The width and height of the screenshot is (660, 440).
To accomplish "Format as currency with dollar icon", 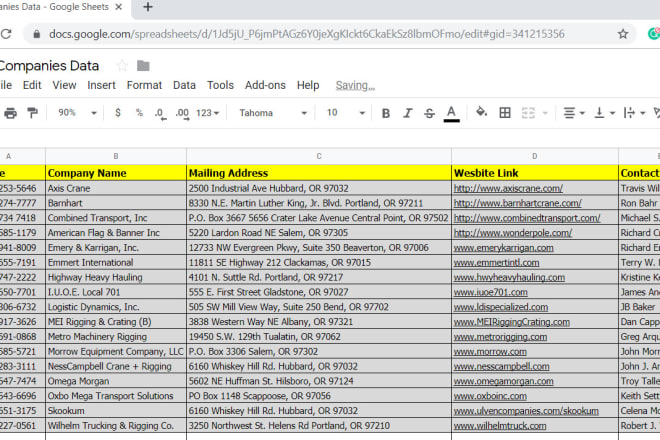I will pyautogui.click(x=118, y=112).
